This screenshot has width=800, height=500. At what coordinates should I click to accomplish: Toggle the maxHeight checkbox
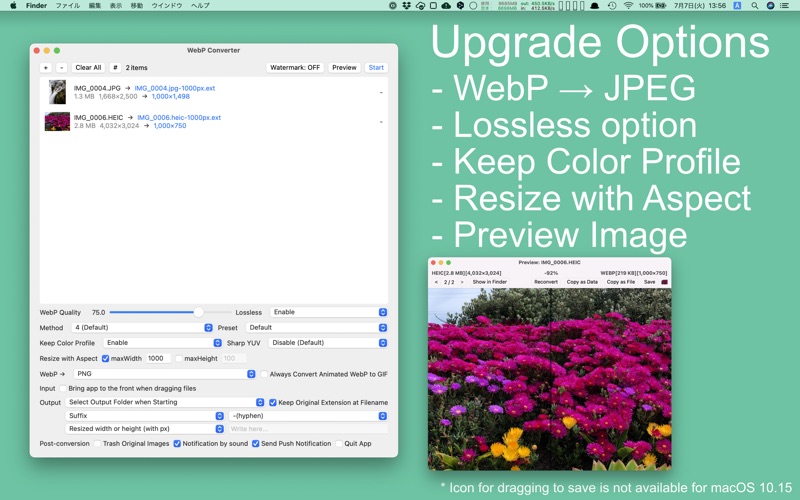(x=179, y=358)
